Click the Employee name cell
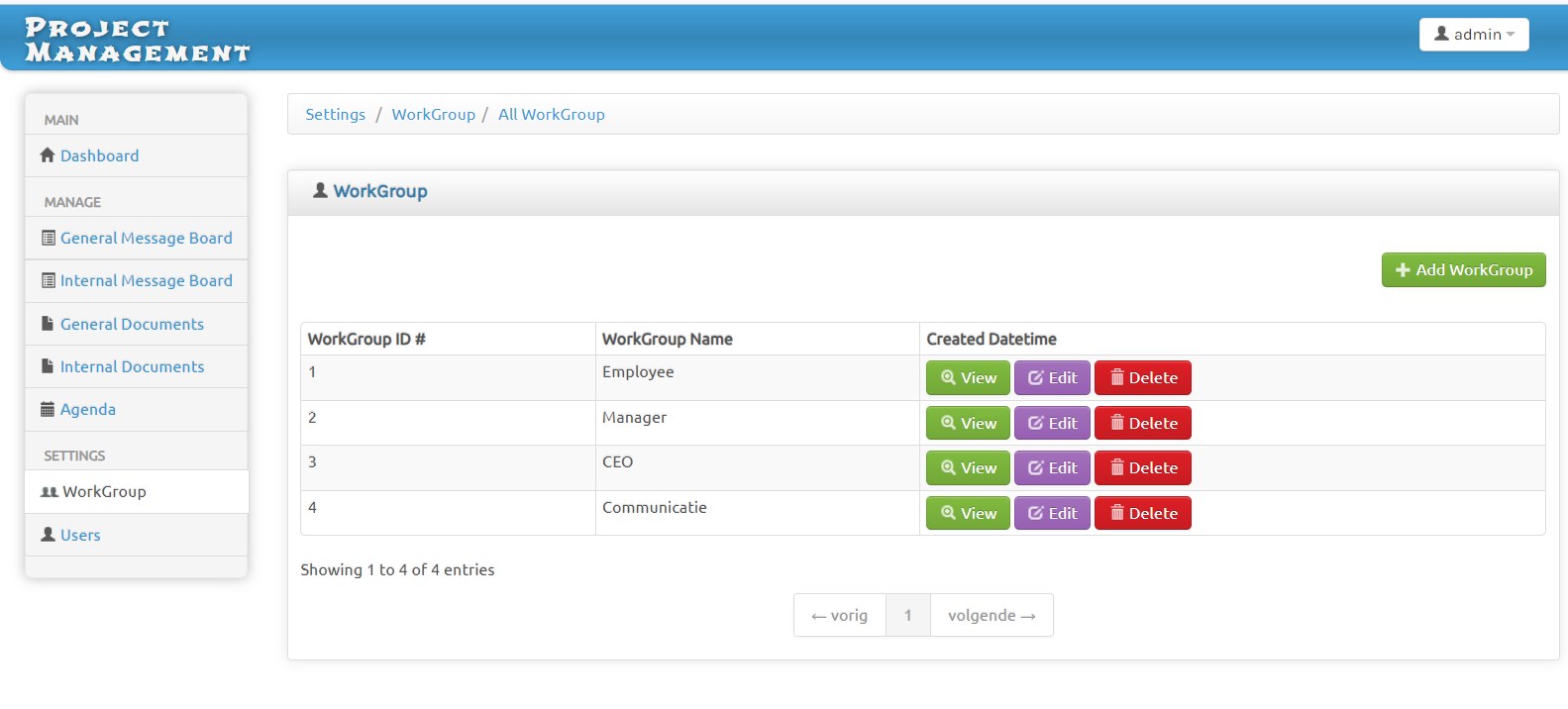This screenshot has width=1568, height=709. (758, 378)
